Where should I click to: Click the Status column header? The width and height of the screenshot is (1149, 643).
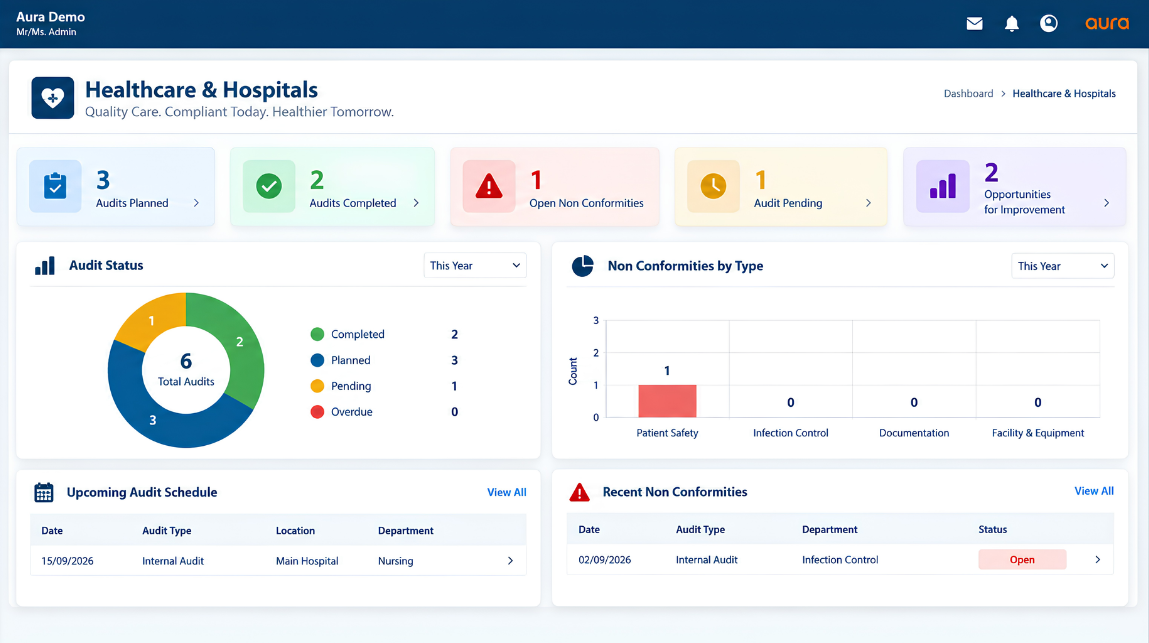pyautogui.click(x=992, y=529)
